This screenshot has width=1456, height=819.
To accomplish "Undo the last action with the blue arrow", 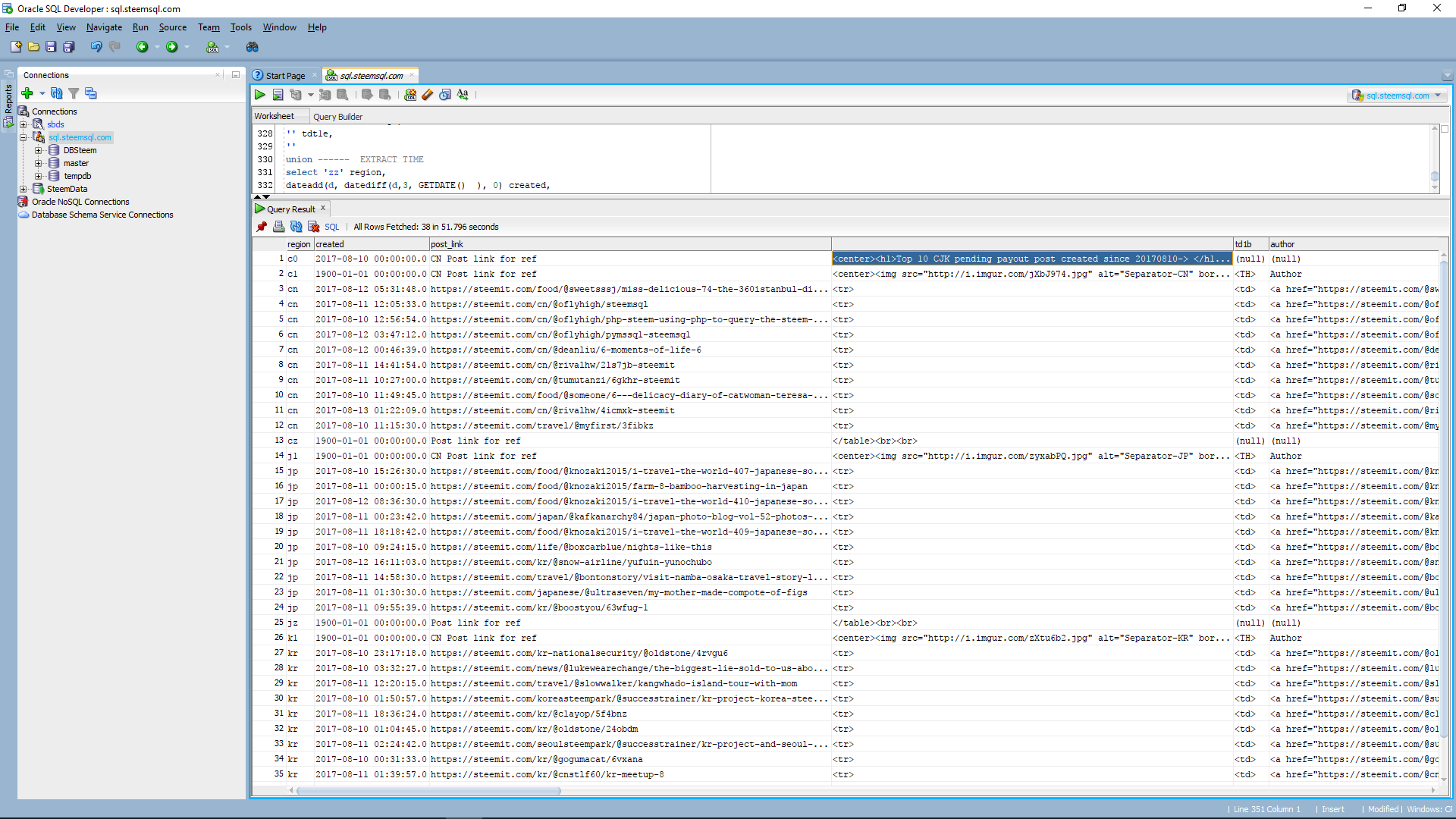I will coord(96,47).
